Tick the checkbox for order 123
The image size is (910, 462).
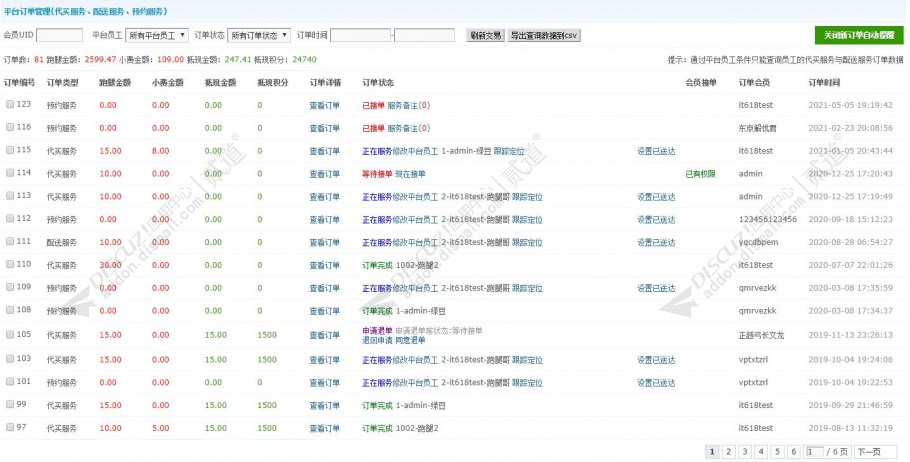pos(10,104)
